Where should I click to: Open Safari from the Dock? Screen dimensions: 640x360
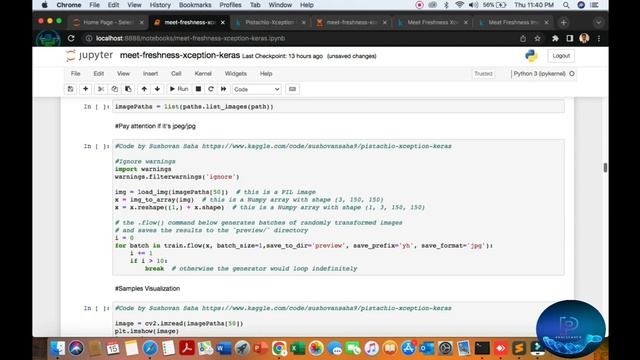pyautogui.click(x=150, y=348)
